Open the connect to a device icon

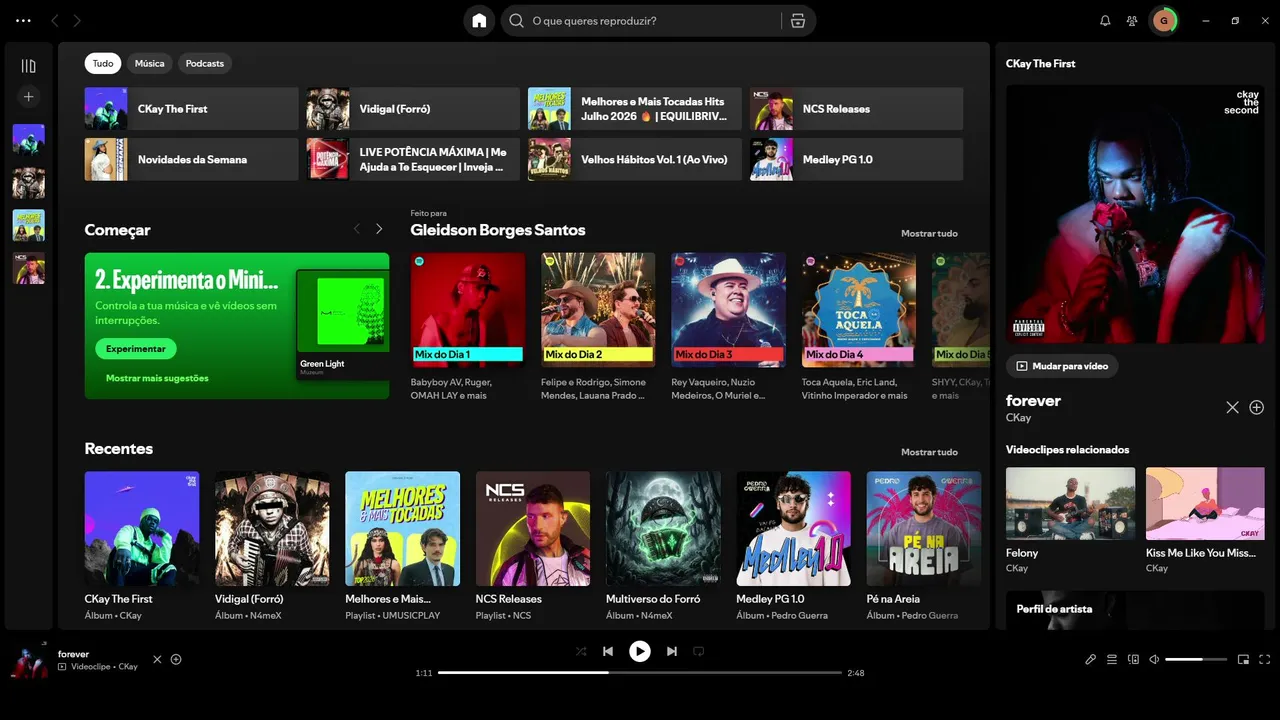(1133, 659)
